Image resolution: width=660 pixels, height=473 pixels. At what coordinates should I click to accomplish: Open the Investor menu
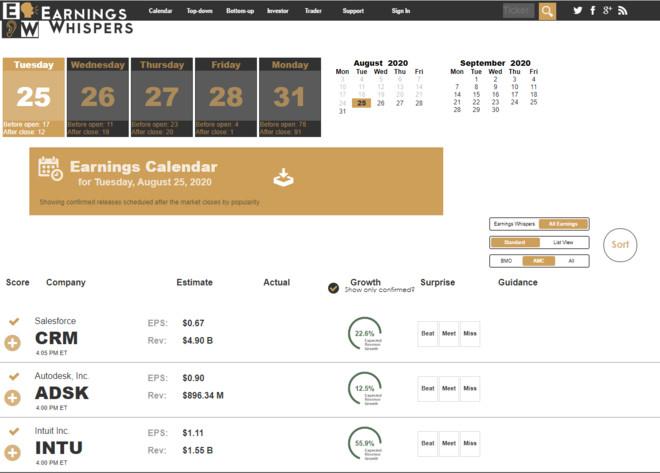click(278, 11)
